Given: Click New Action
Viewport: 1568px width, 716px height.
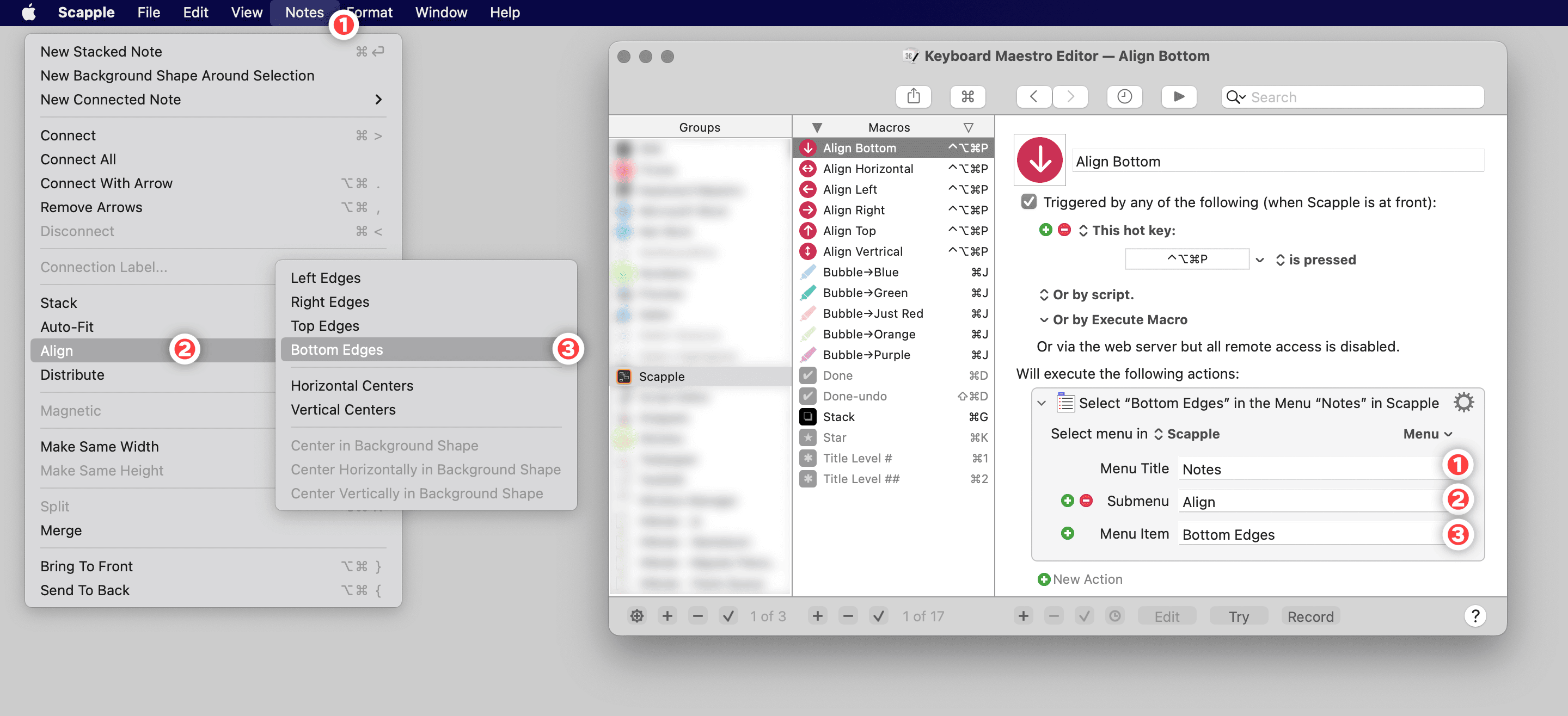Looking at the screenshot, I should coord(1080,579).
